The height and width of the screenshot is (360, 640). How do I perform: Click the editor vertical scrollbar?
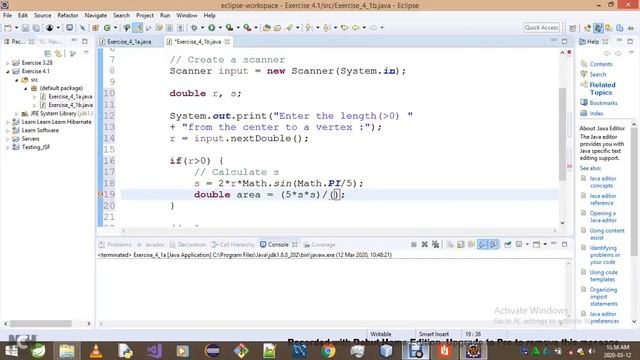tap(562, 135)
